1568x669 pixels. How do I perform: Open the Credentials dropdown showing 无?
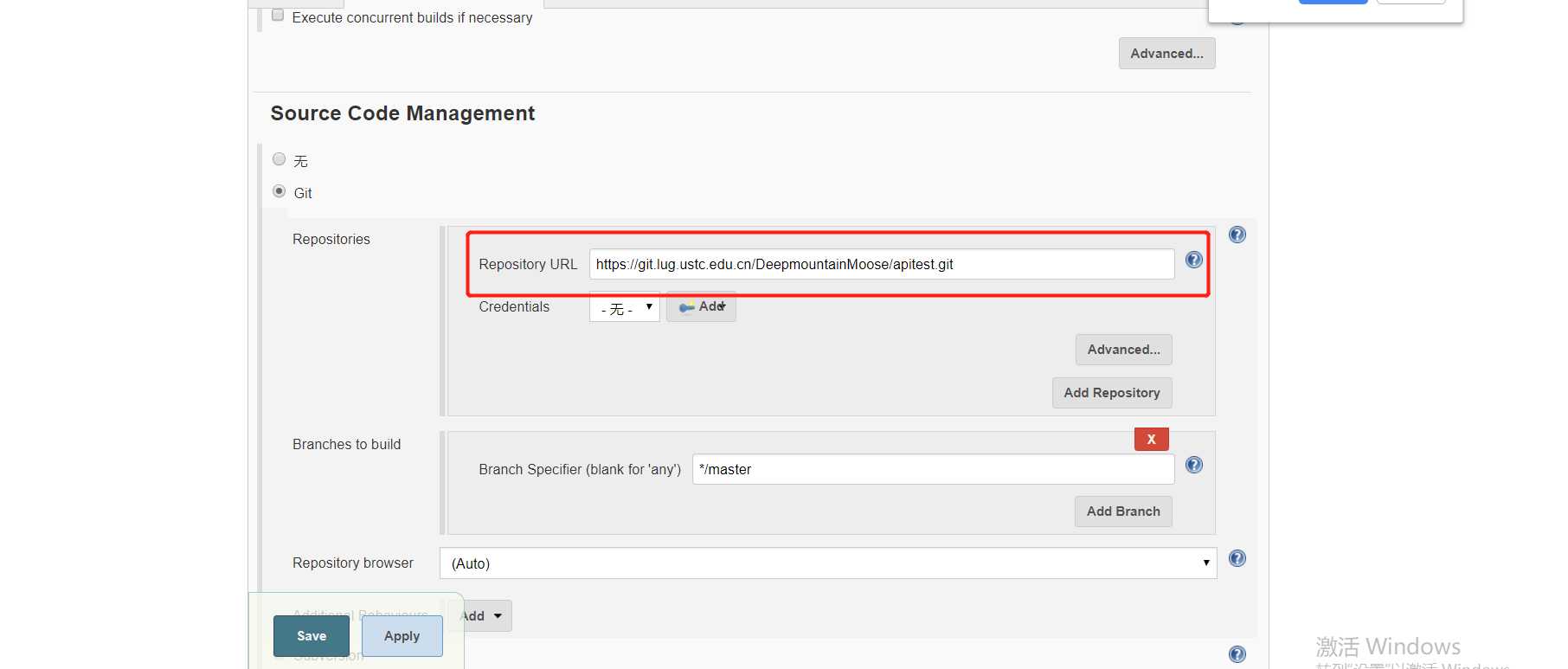click(x=625, y=307)
